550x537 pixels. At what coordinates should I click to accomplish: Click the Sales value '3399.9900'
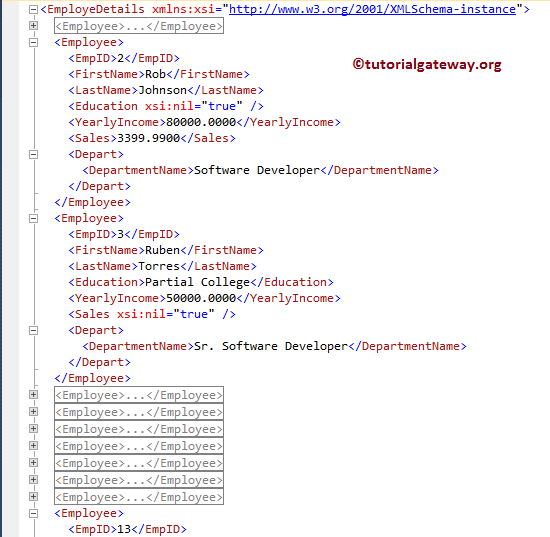[x=148, y=138]
